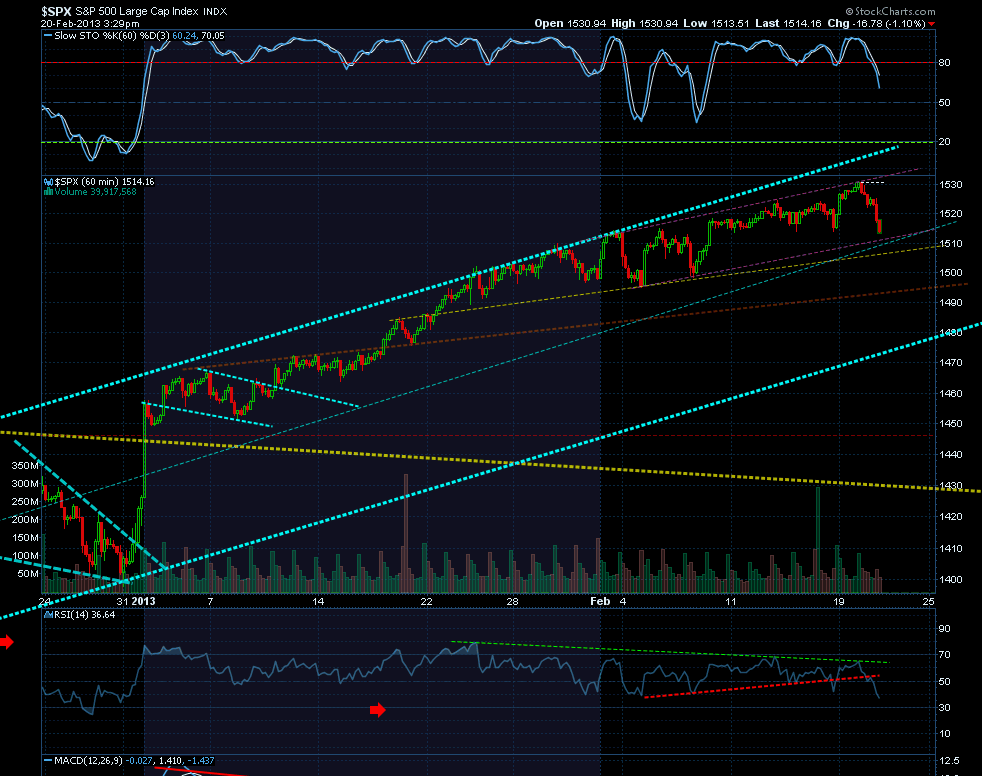Click the 1470 price axis label
This screenshot has width=982, height=776.
(950, 363)
